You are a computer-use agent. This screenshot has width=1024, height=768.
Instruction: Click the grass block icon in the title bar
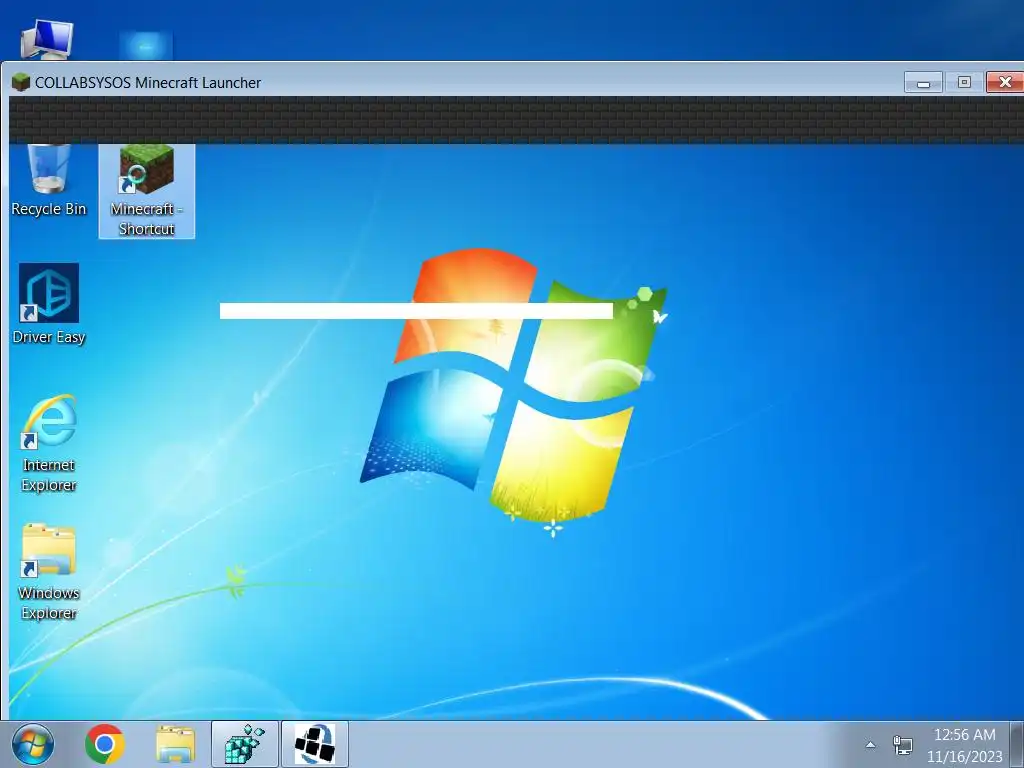(x=21, y=82)
